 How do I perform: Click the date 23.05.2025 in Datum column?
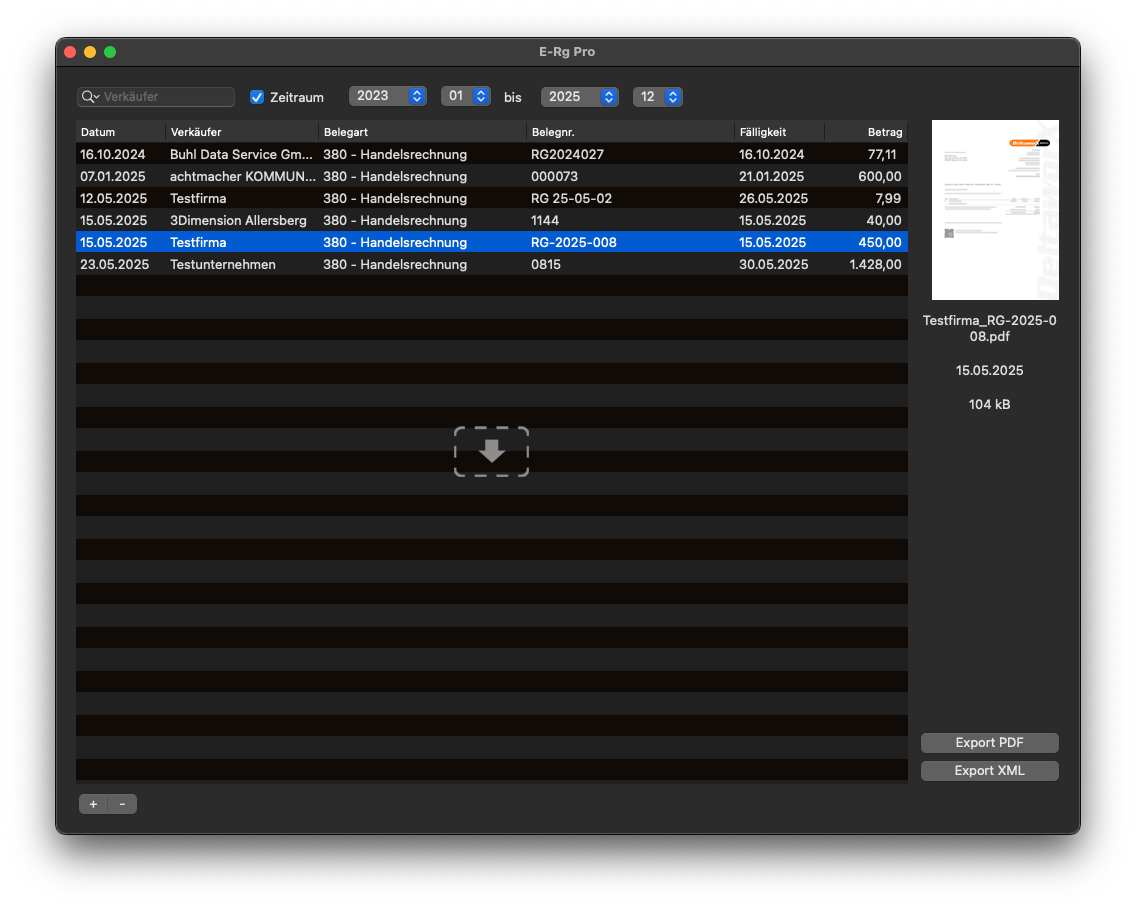114,265
